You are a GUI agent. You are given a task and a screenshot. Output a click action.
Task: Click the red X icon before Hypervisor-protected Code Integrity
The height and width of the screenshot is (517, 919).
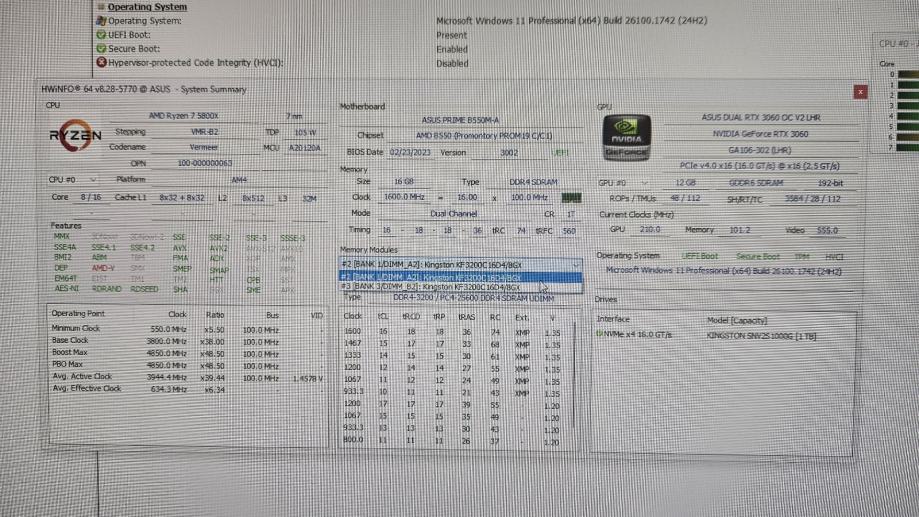(x=101, y=62)
